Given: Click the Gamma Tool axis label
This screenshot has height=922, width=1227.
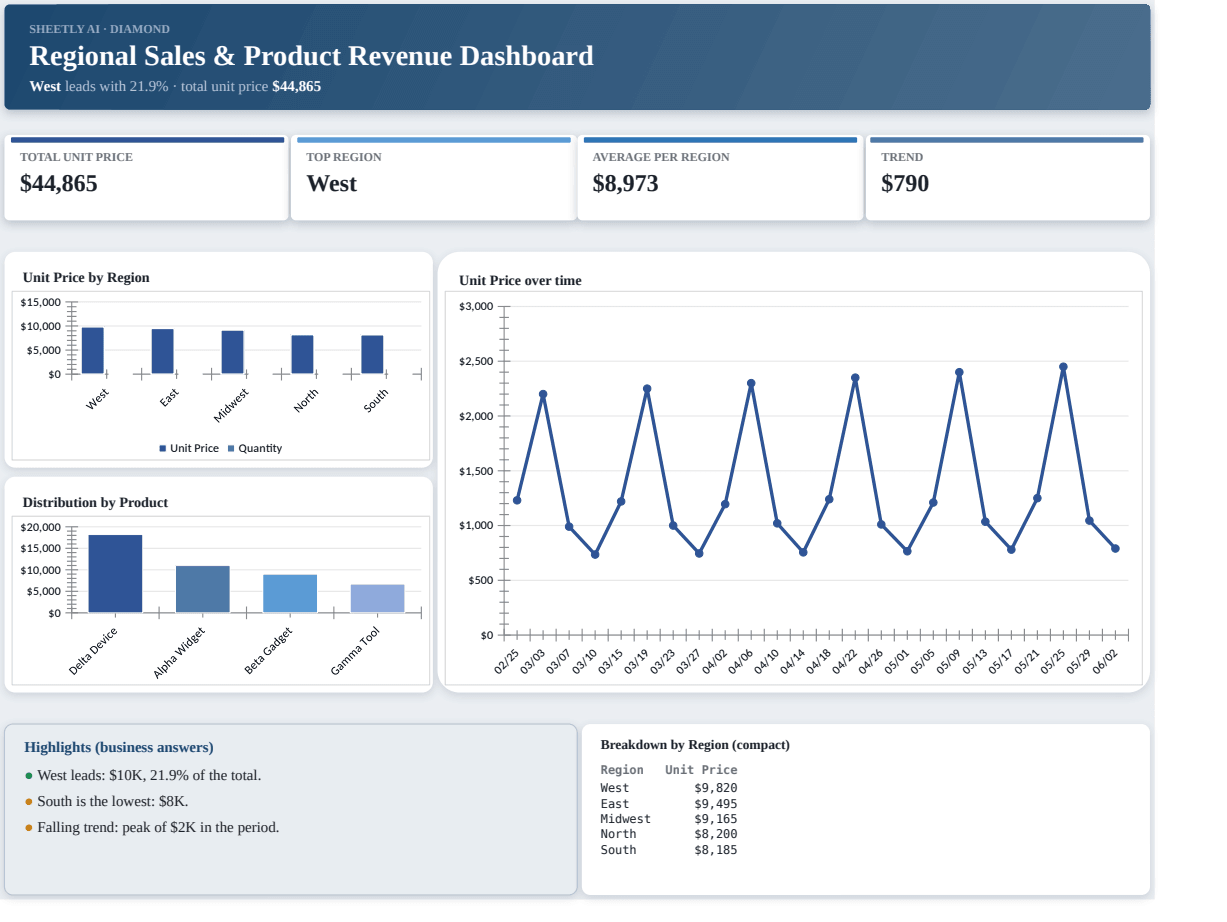Looking at the screenshot, I should pyautogui.click(x=356, y=650).
